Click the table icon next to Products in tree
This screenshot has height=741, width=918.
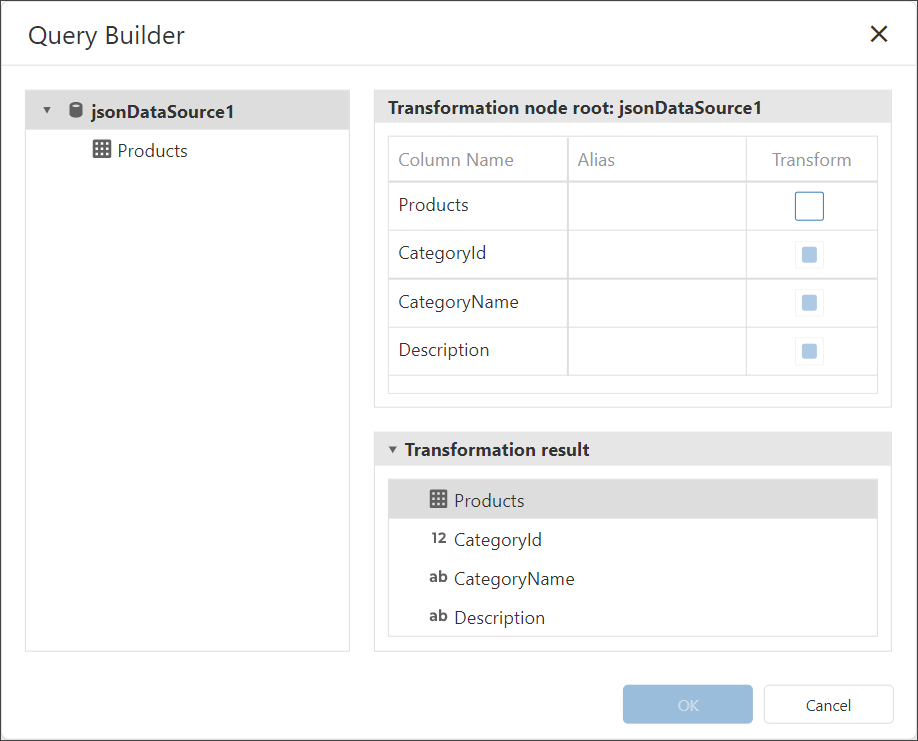click(101, 150)
